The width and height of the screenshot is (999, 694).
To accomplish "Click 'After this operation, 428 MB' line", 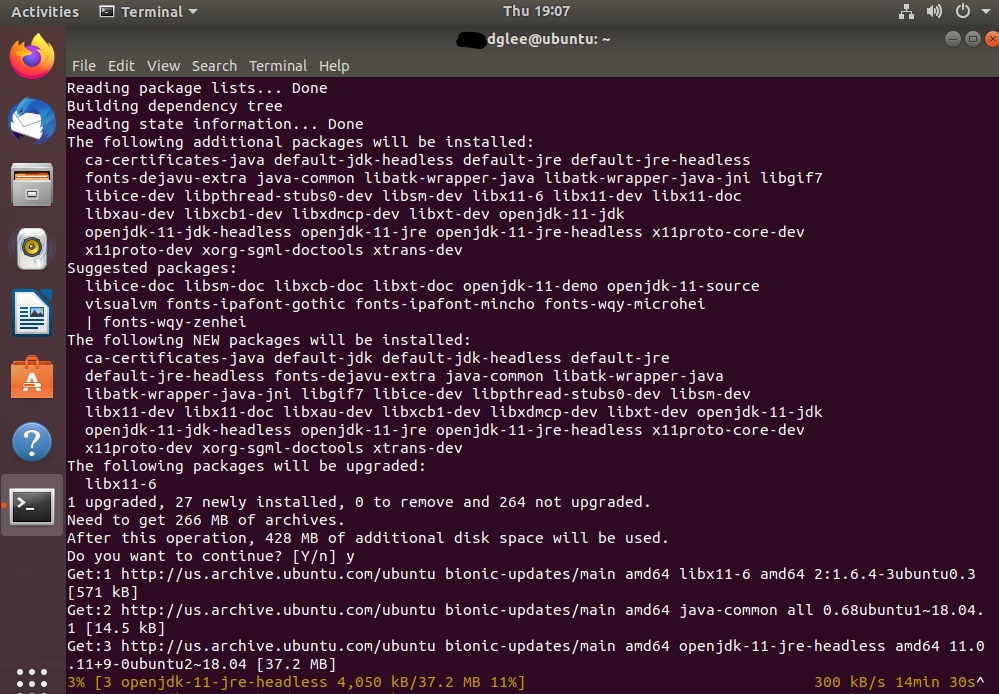I will [x=368, y=538].
